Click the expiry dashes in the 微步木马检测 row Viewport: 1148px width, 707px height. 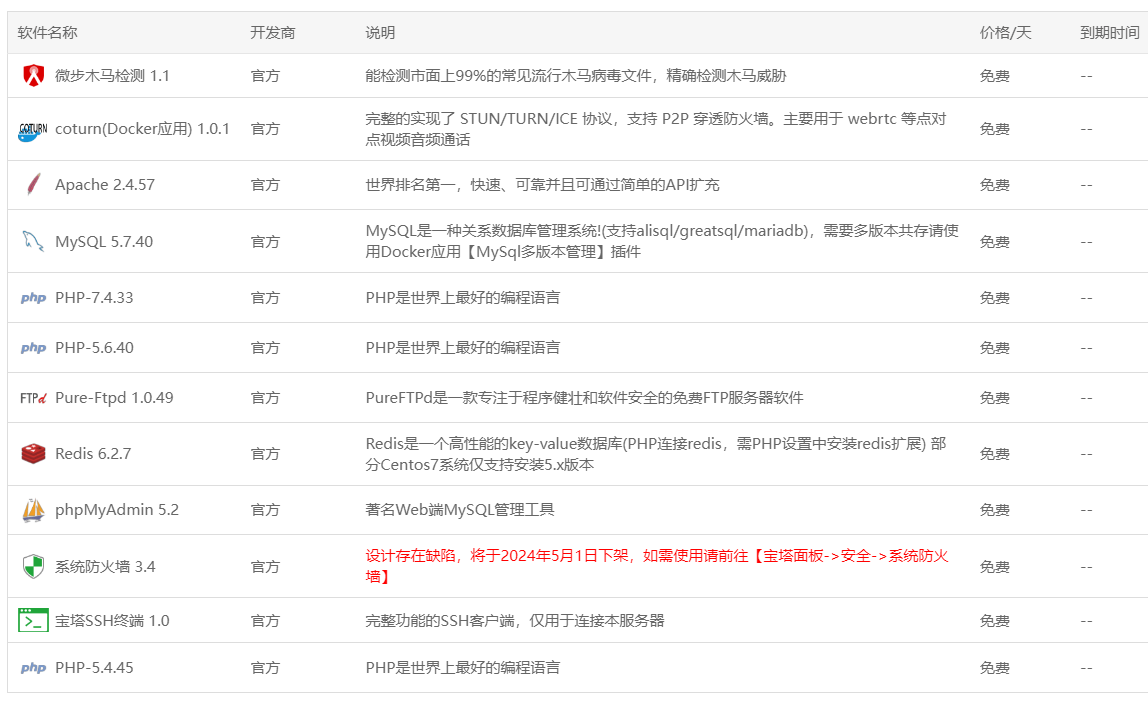[x=1086, y=76]
